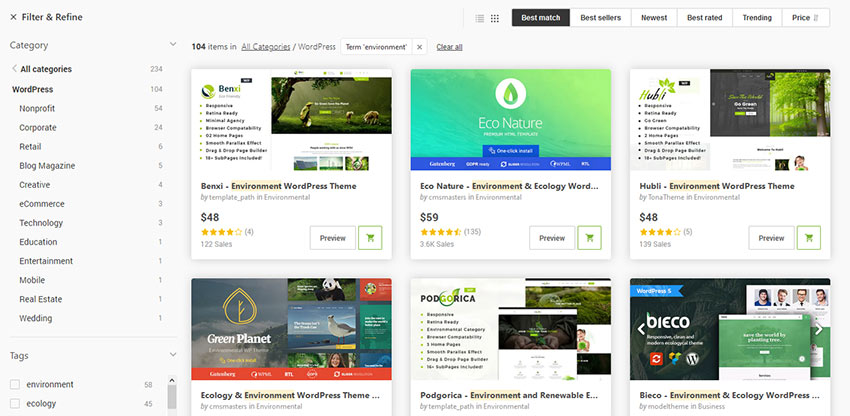Switch to grid view layout
This screenshot has width=850, height=416.
tap(496, 18)
